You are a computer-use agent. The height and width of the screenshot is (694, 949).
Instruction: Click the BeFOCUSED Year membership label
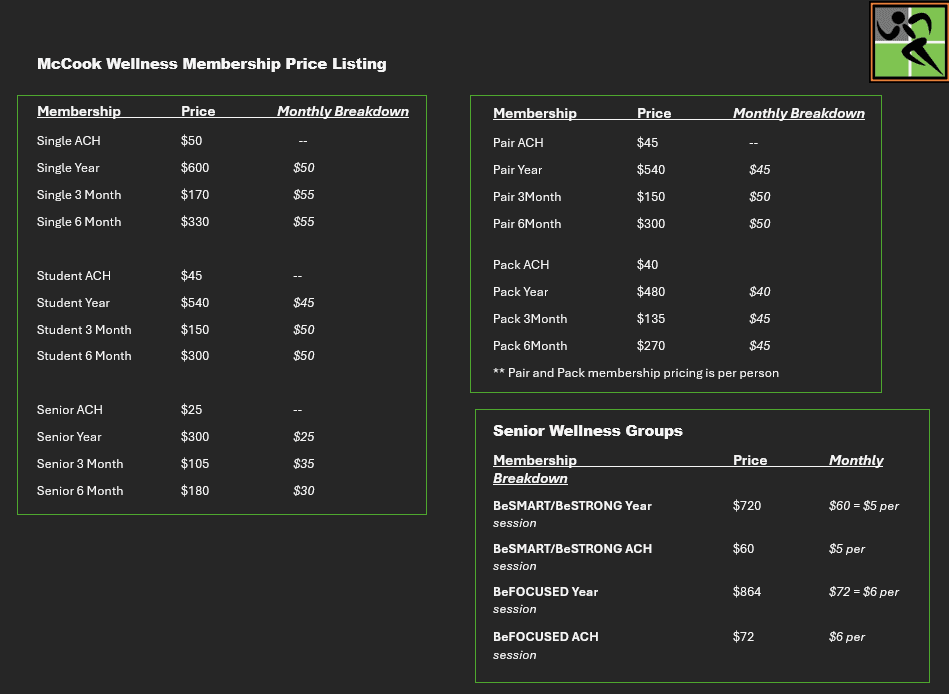tap(545, 592)
